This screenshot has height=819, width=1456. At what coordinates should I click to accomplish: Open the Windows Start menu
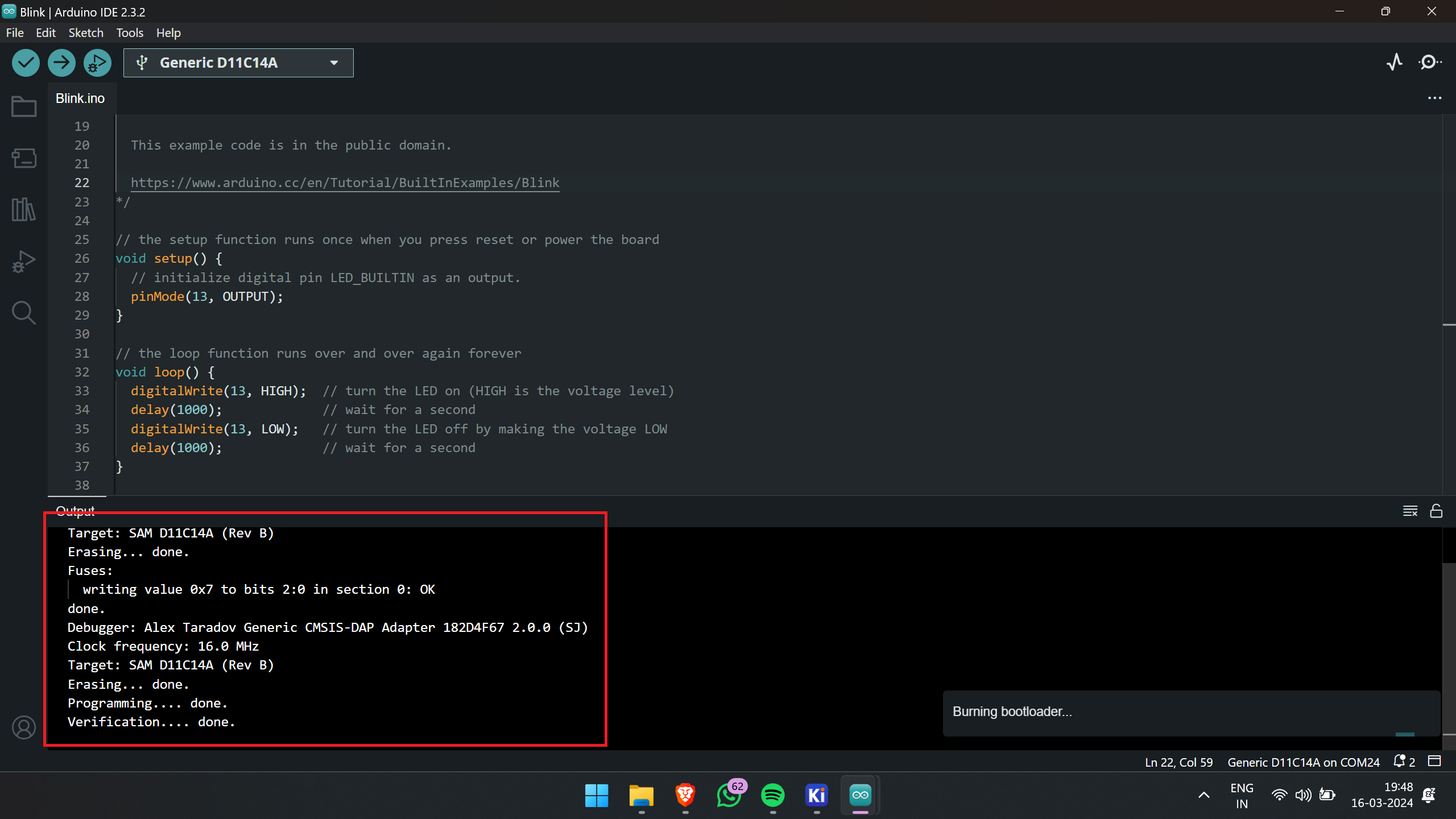[597, 795]
